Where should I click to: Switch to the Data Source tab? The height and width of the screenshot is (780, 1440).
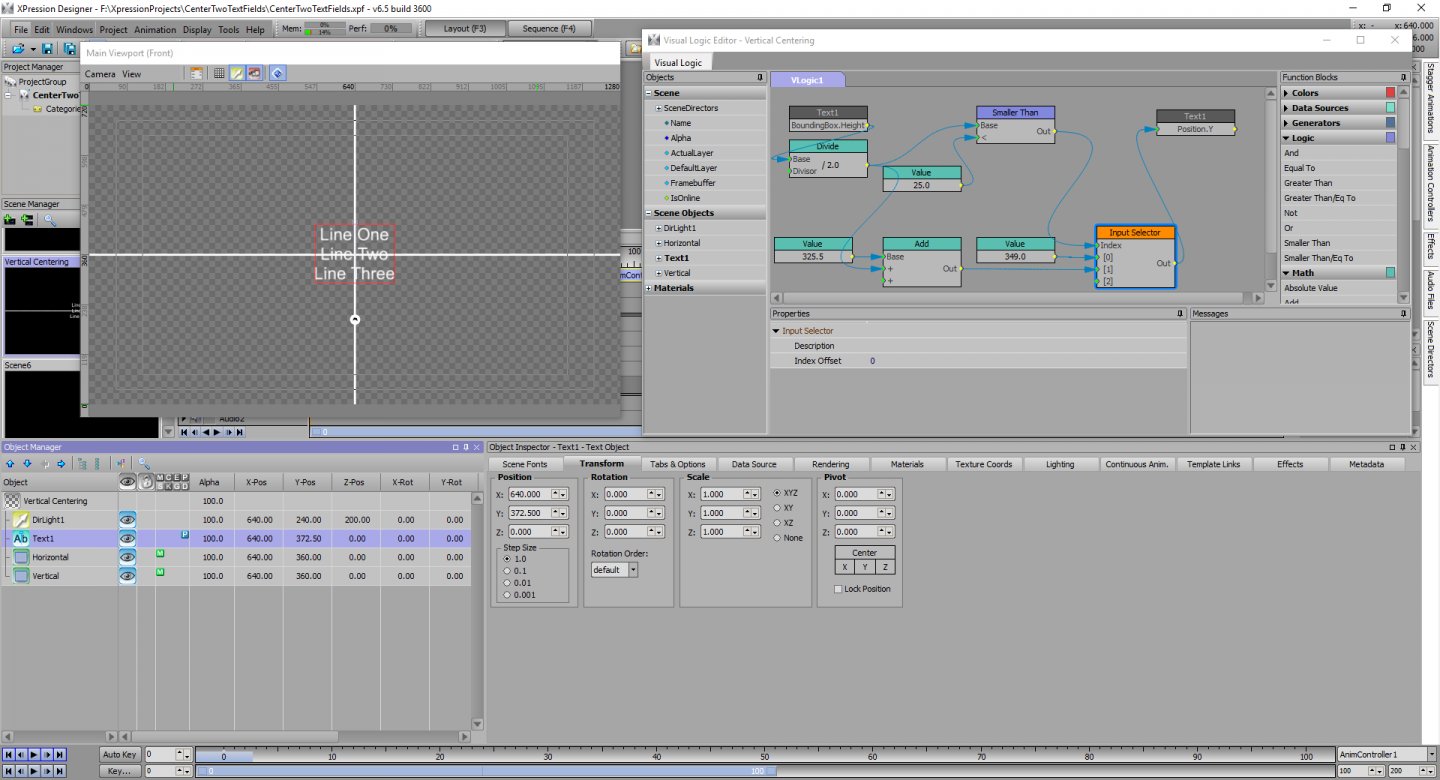click(x=753, y=464)
